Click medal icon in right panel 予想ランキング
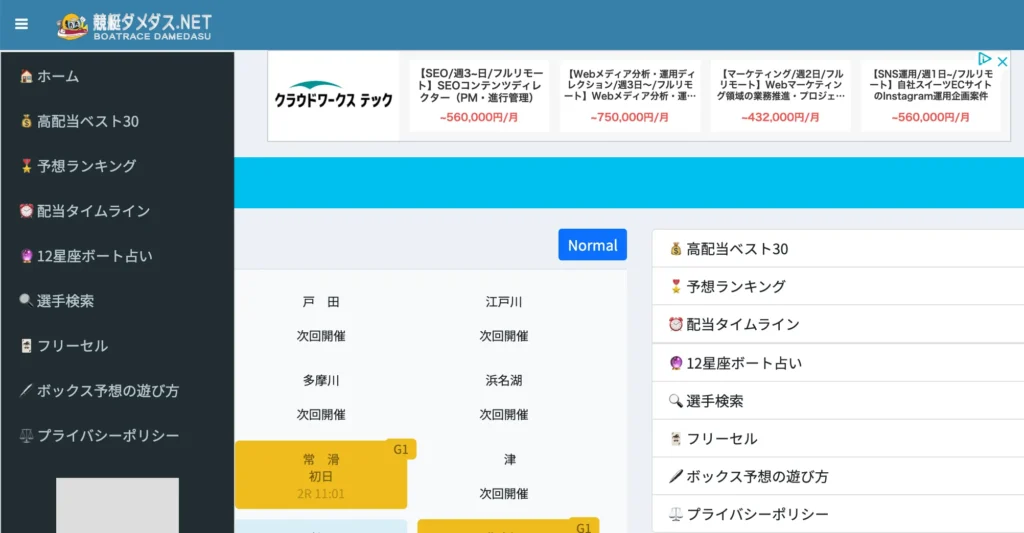1024x533 pixels. coord(676,287)
